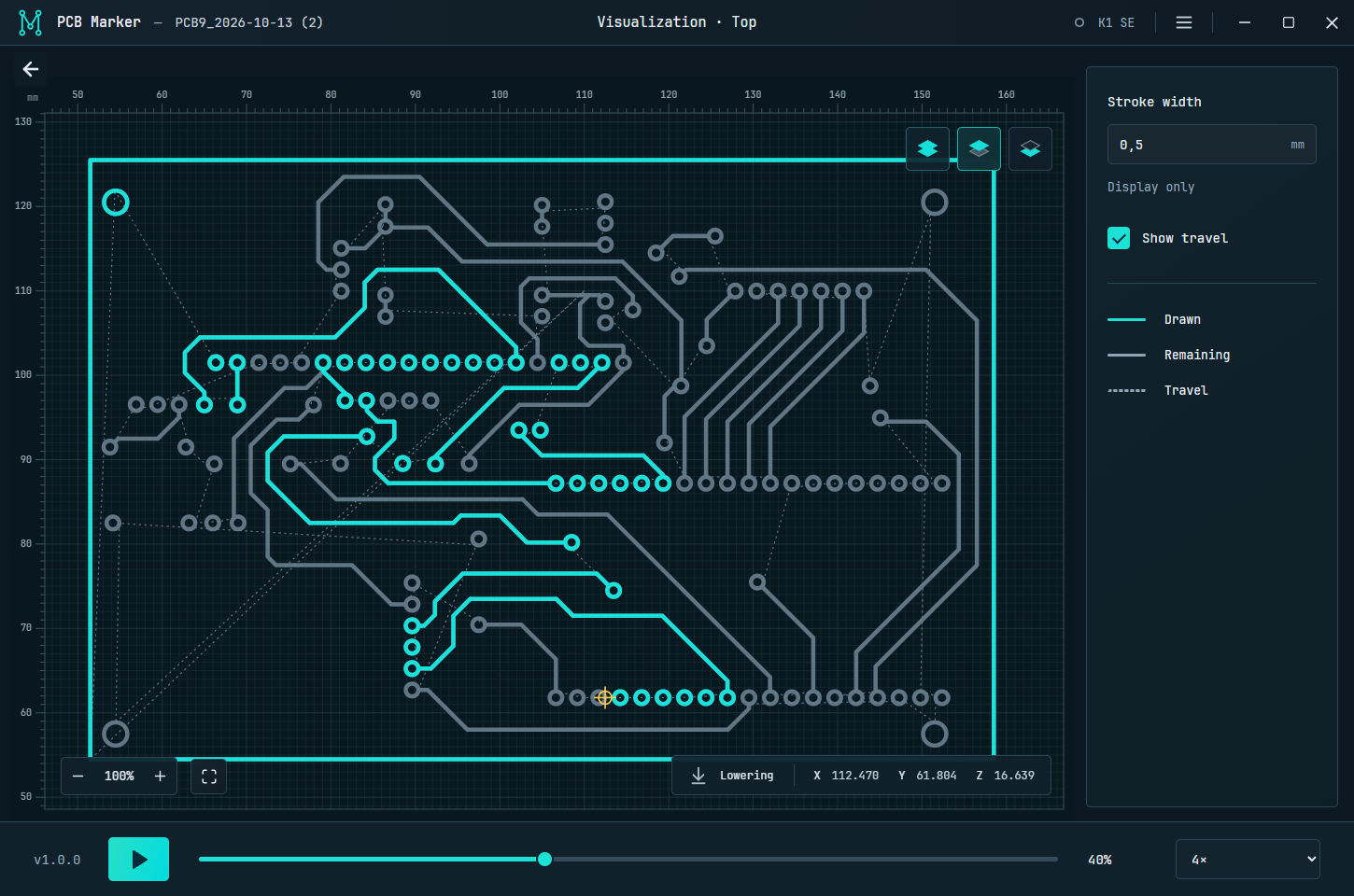Close the PCB Marker window
This screenshot has height=896, width=1354.
coord(1333,22)
